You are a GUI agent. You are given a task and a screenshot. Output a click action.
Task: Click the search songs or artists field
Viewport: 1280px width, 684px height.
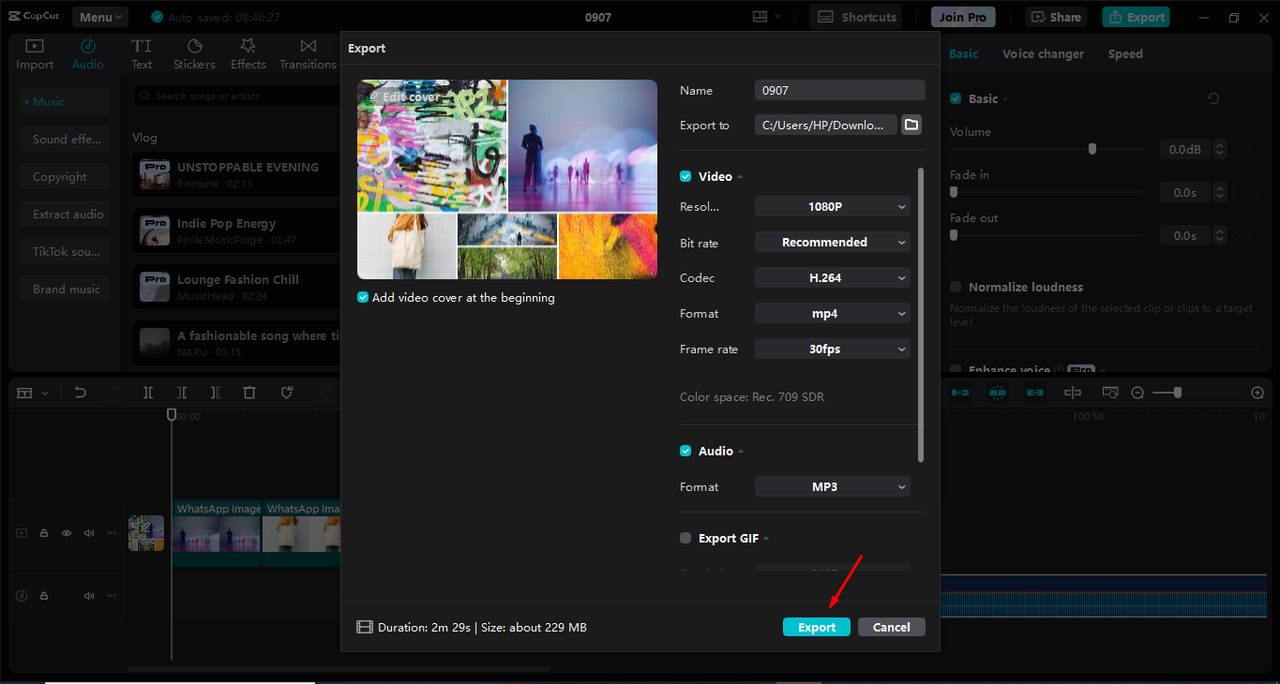tap(238, 96)
